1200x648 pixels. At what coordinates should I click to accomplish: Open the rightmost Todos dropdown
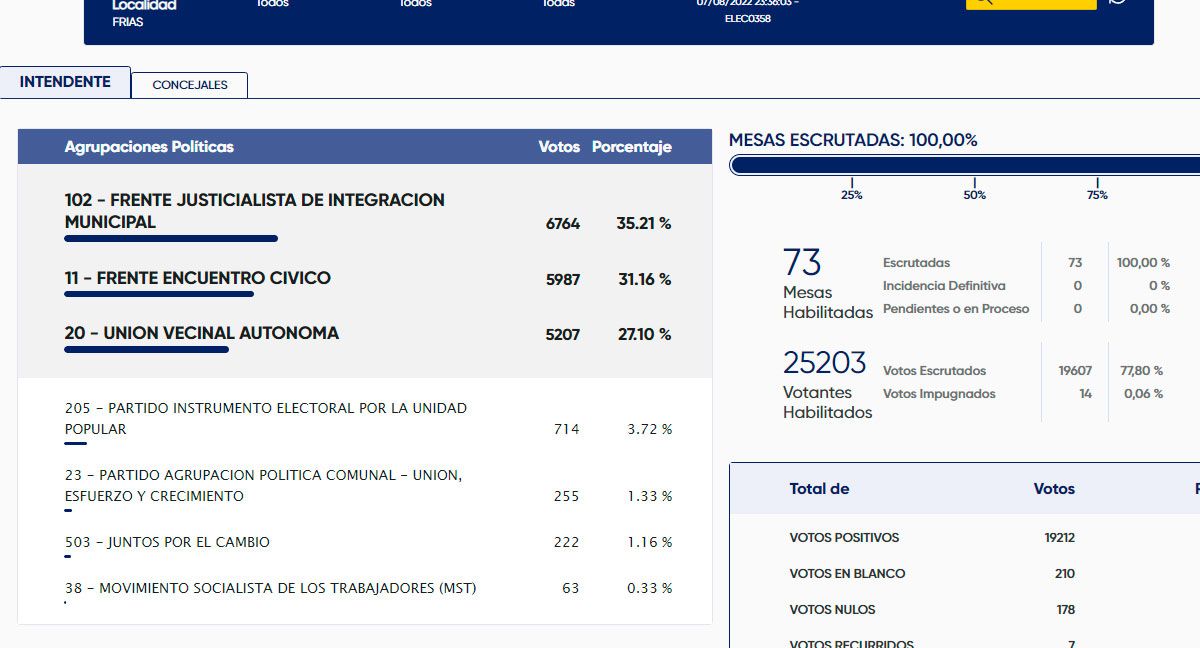click(558, 4)
